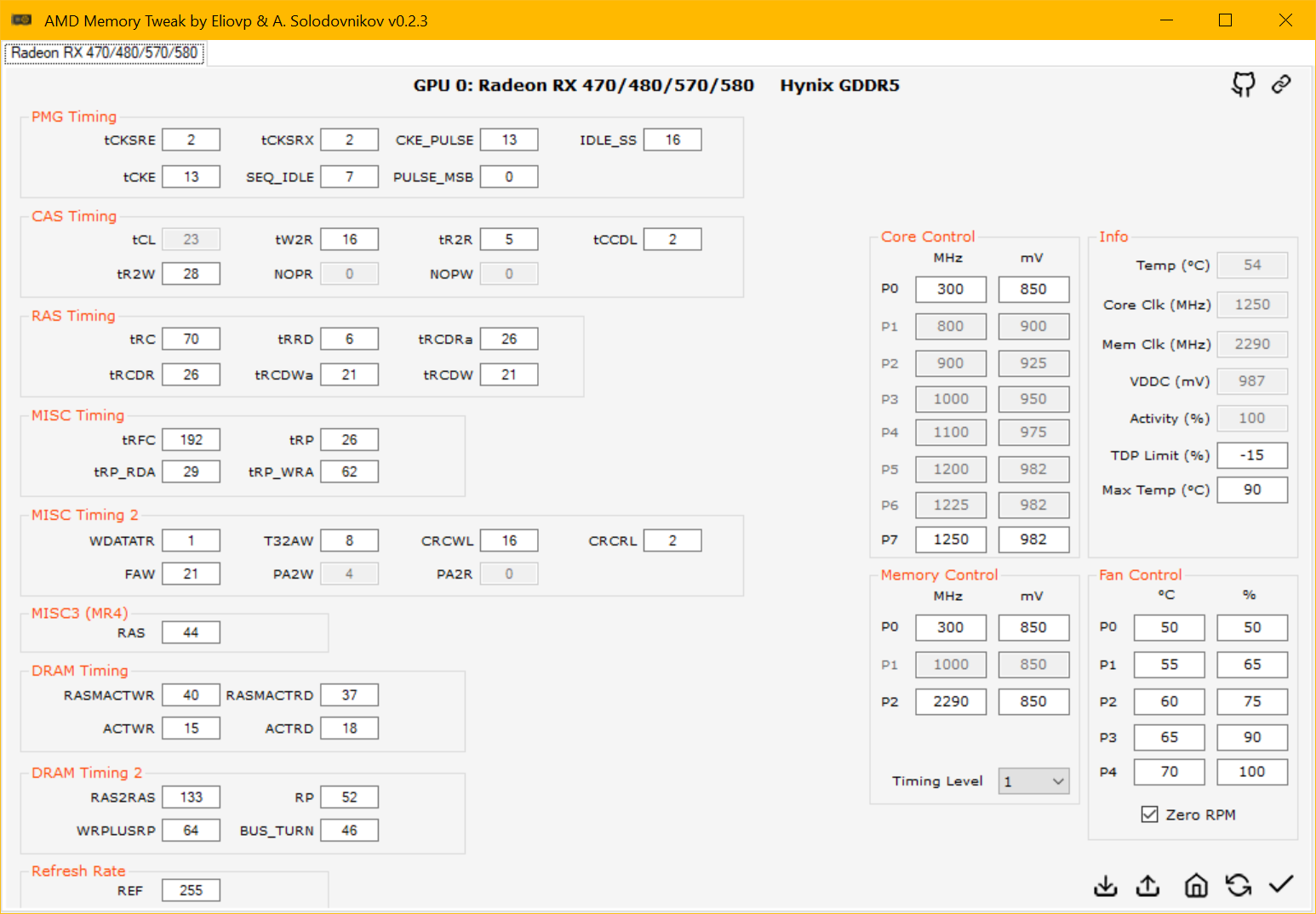
Task: Focus the TDP Limit field
Action: 1252,455
